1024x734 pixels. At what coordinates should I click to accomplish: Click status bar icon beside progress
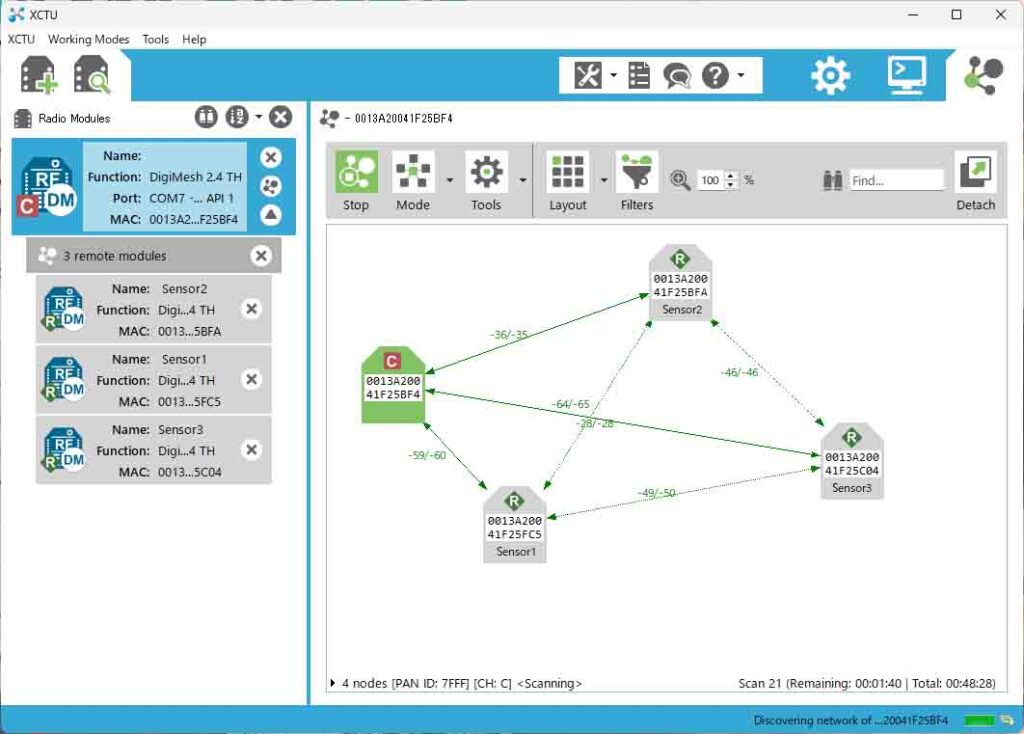(1006, 720)
